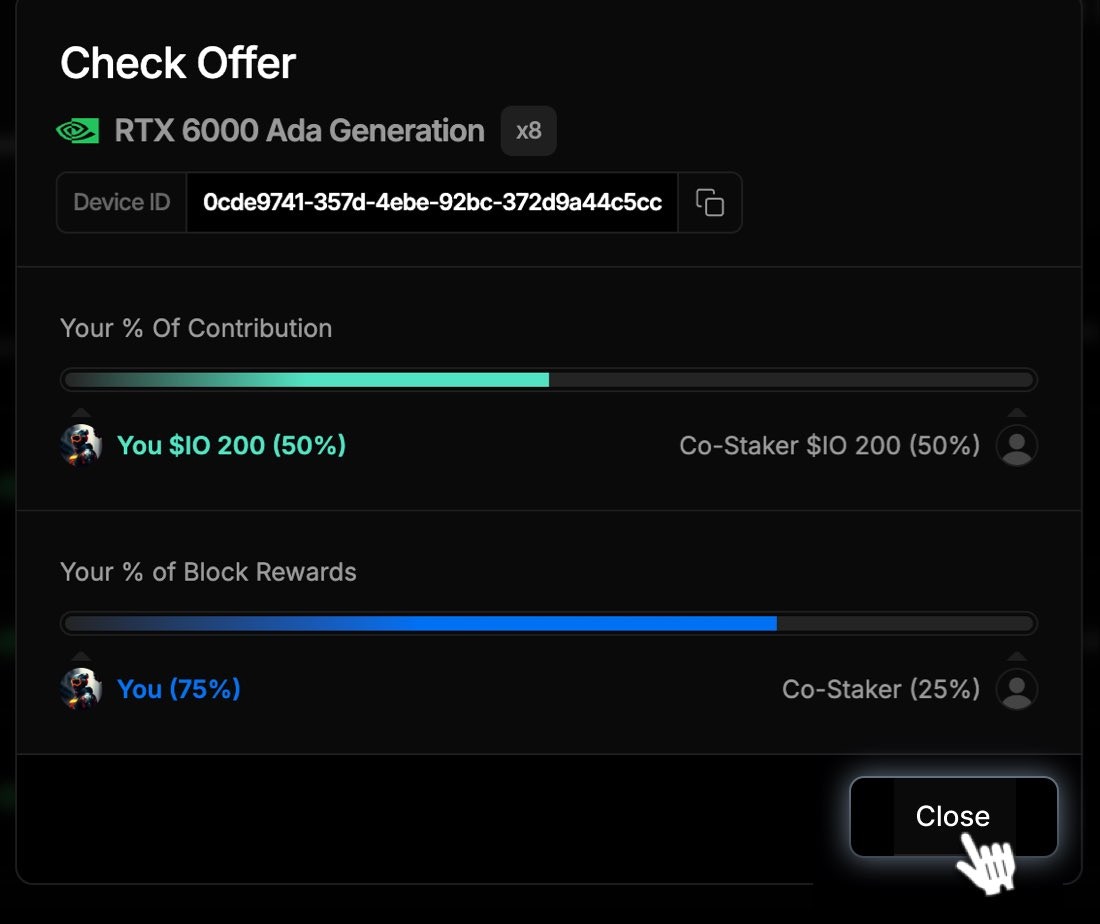Click the Check Offer heading
Image resolution: width=1100 pixels, height=924 pixels.
tap(178, 63)
